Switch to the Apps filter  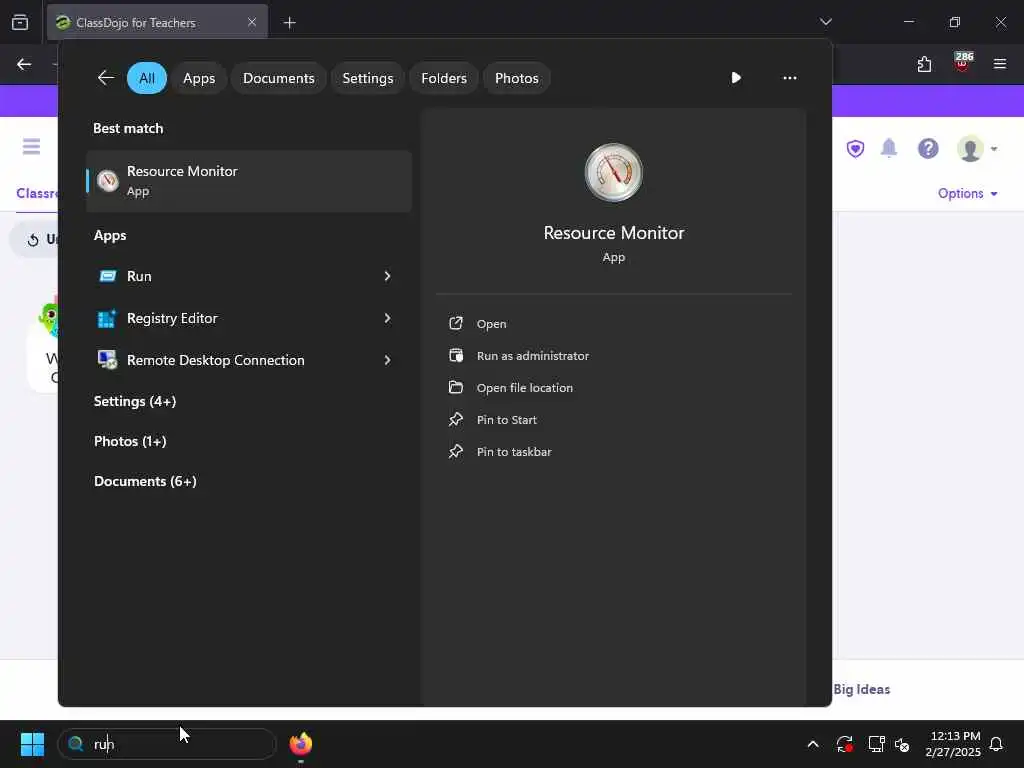tap(199, 78)
